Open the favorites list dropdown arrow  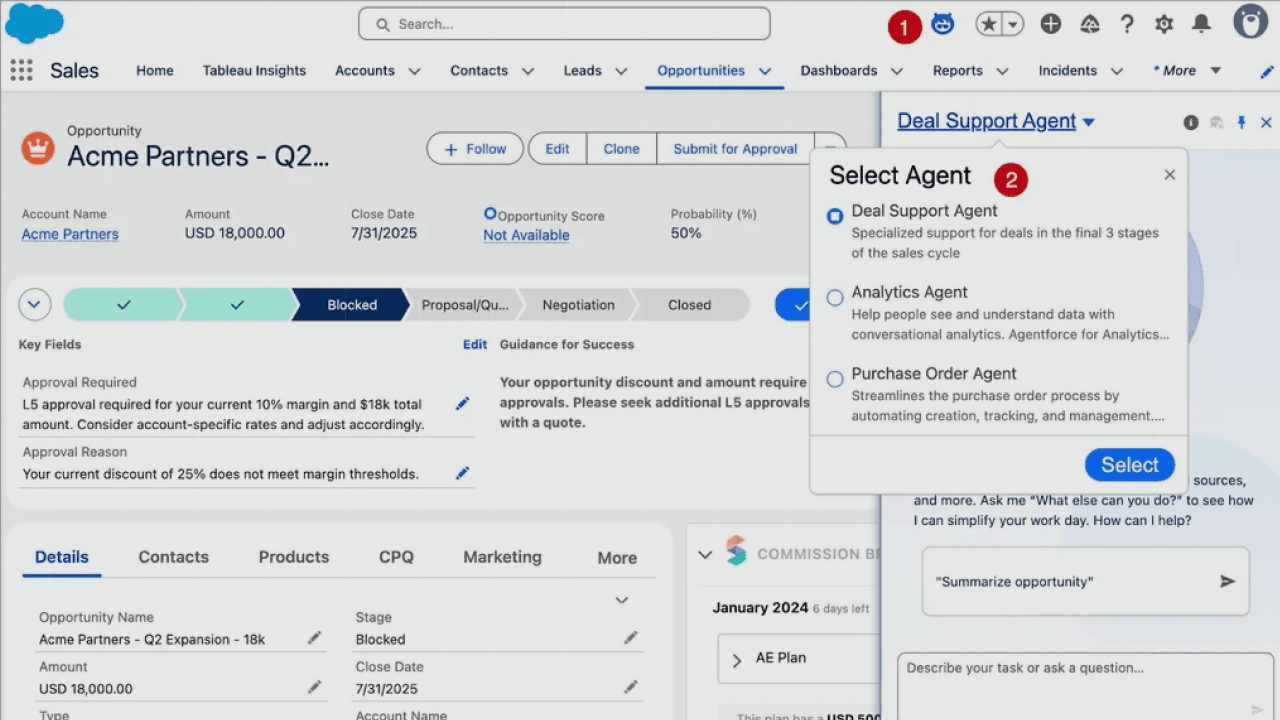[x=1013, y=25]
